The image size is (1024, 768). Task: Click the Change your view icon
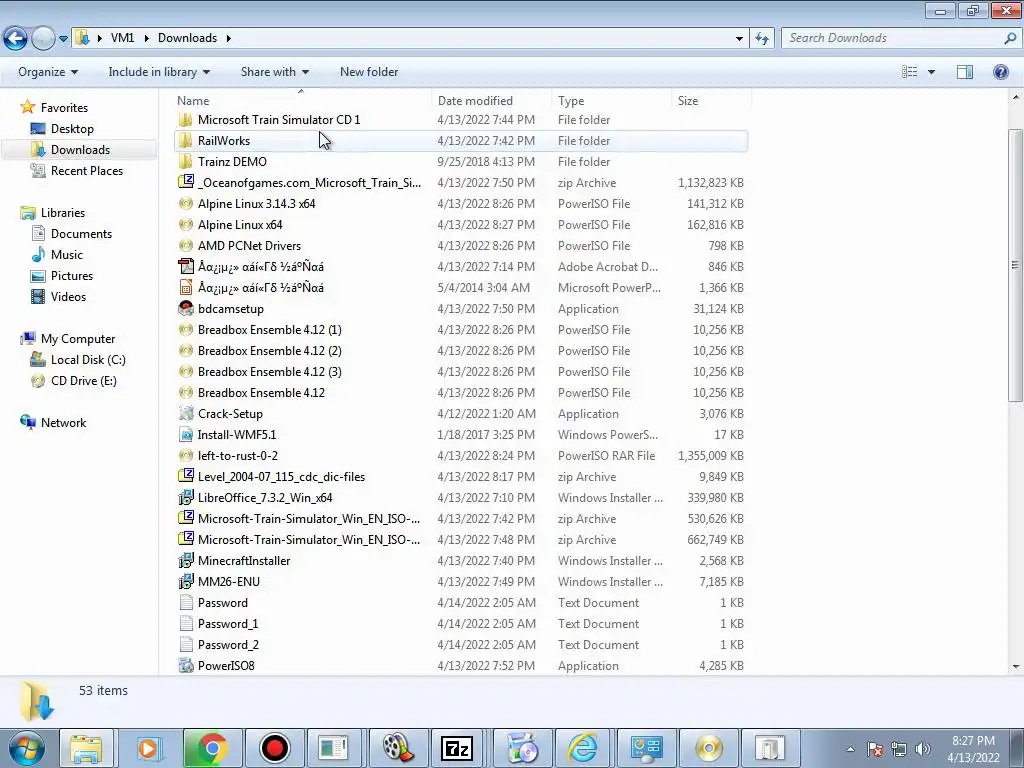coord(909,72)
